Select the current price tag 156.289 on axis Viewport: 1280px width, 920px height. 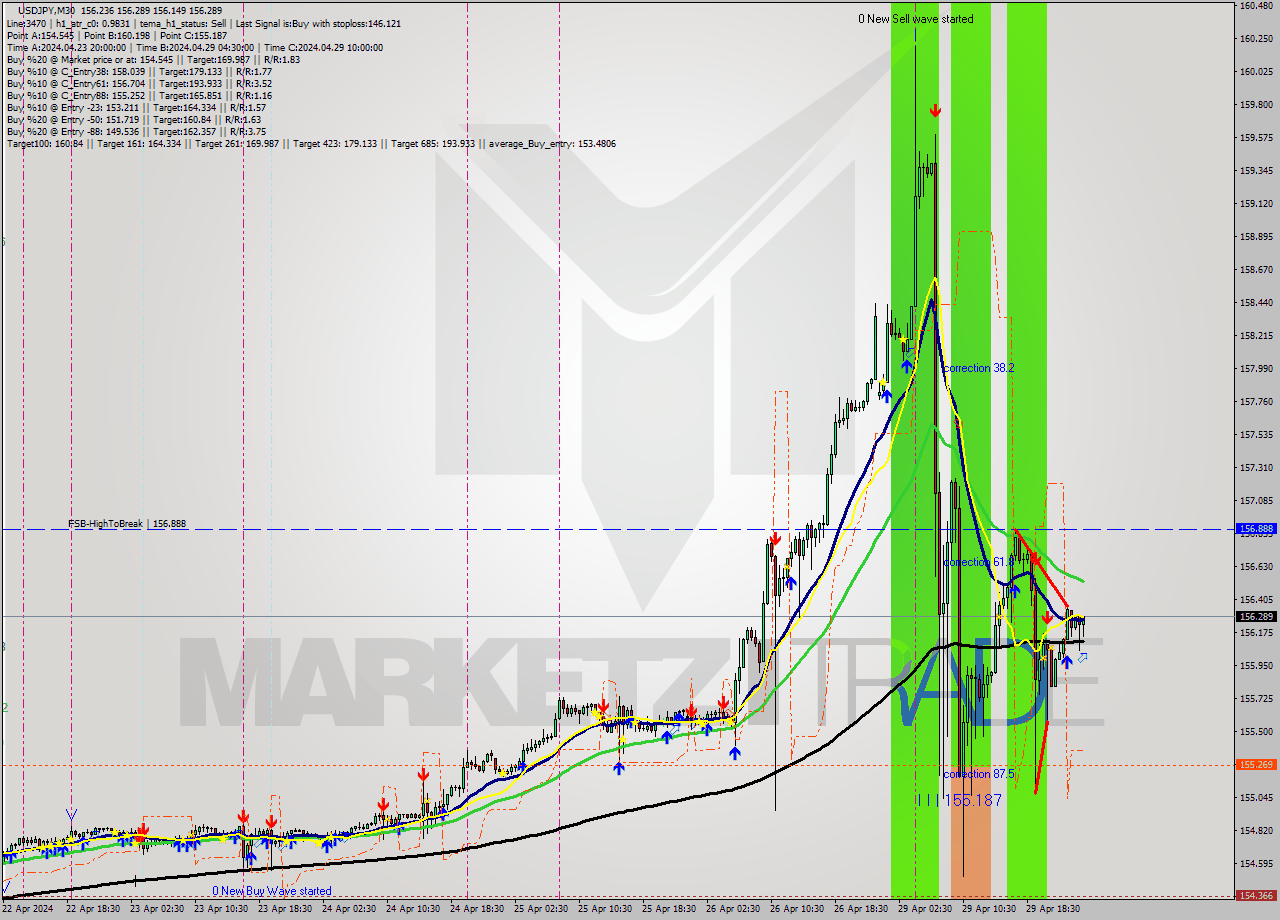(x=1256, y=616)
